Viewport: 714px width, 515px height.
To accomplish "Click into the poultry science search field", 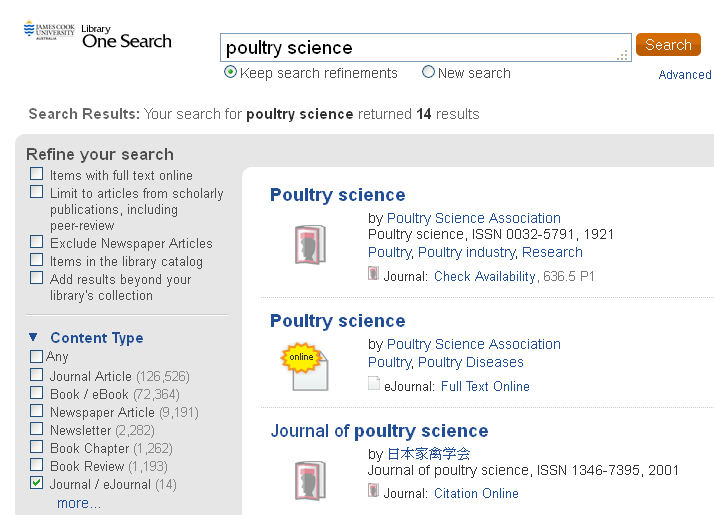I will [x=425, y=47].
